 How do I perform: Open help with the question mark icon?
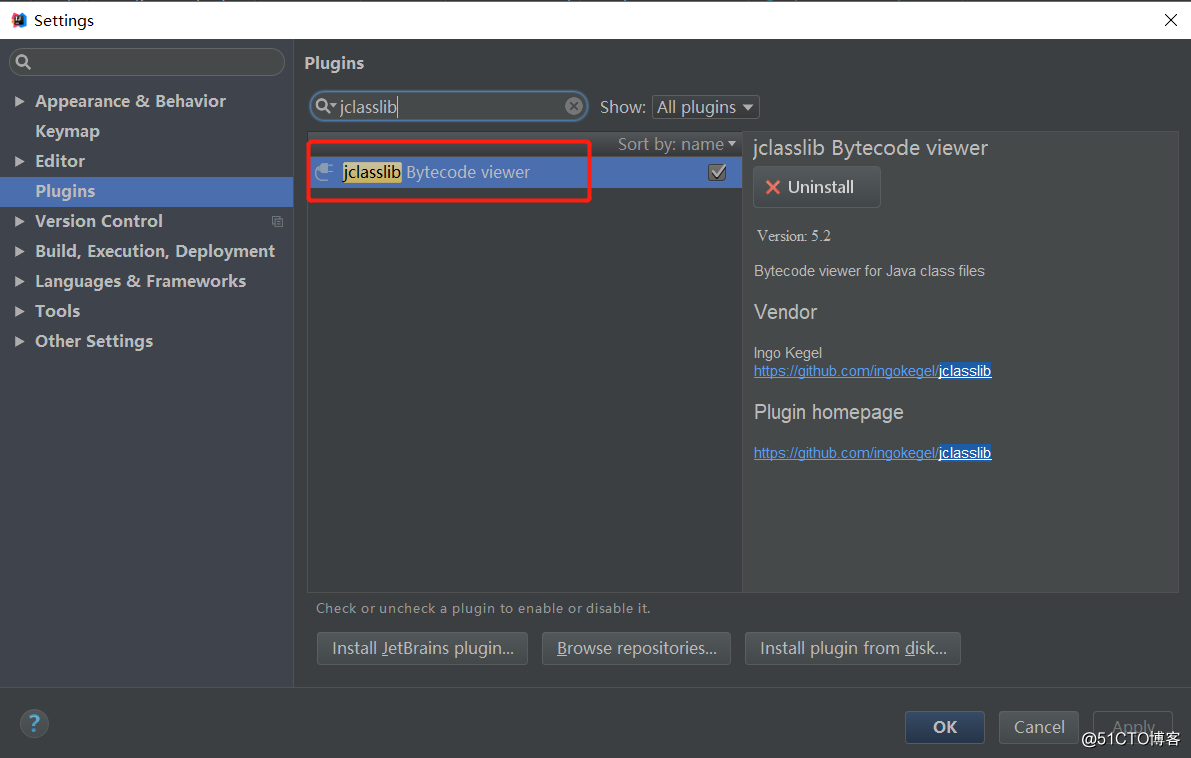coord(34,723)
